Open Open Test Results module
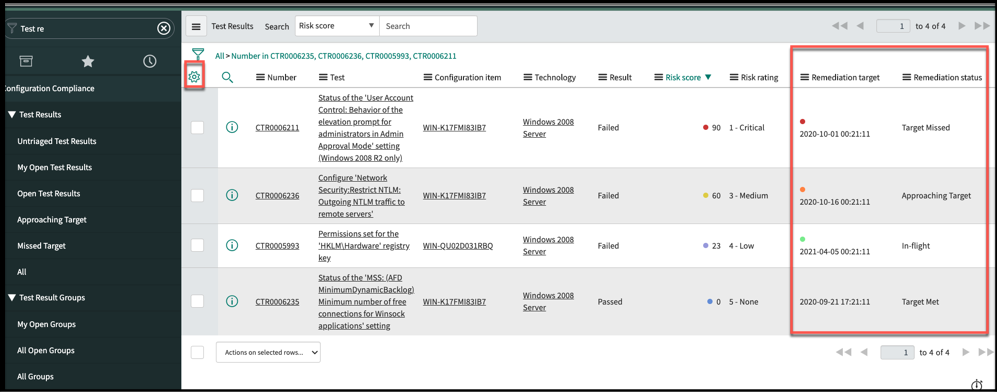 pos(48,193)
